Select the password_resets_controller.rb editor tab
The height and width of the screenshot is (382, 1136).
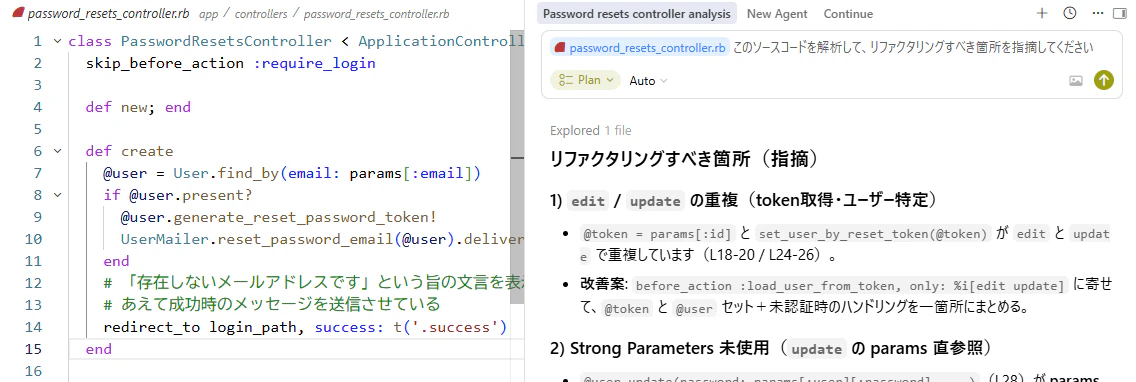101,14
